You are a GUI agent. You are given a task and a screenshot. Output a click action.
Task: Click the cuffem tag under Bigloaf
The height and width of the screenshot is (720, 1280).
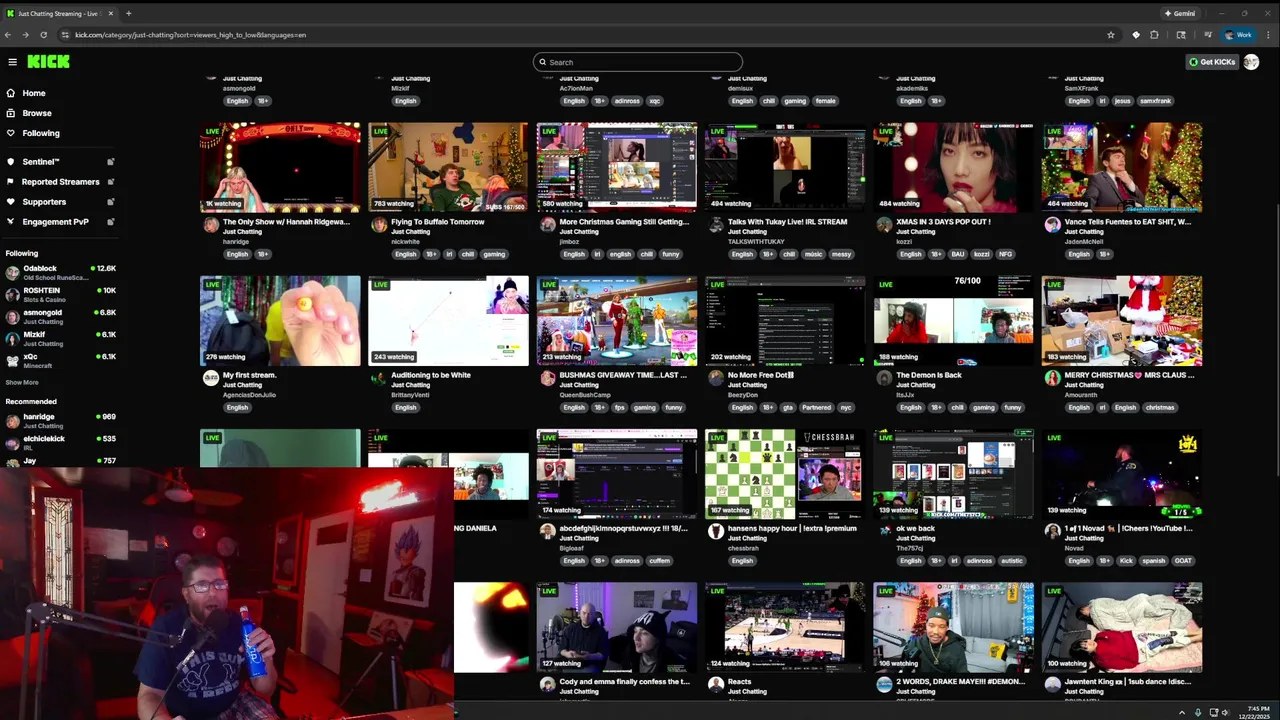(659, 561)
